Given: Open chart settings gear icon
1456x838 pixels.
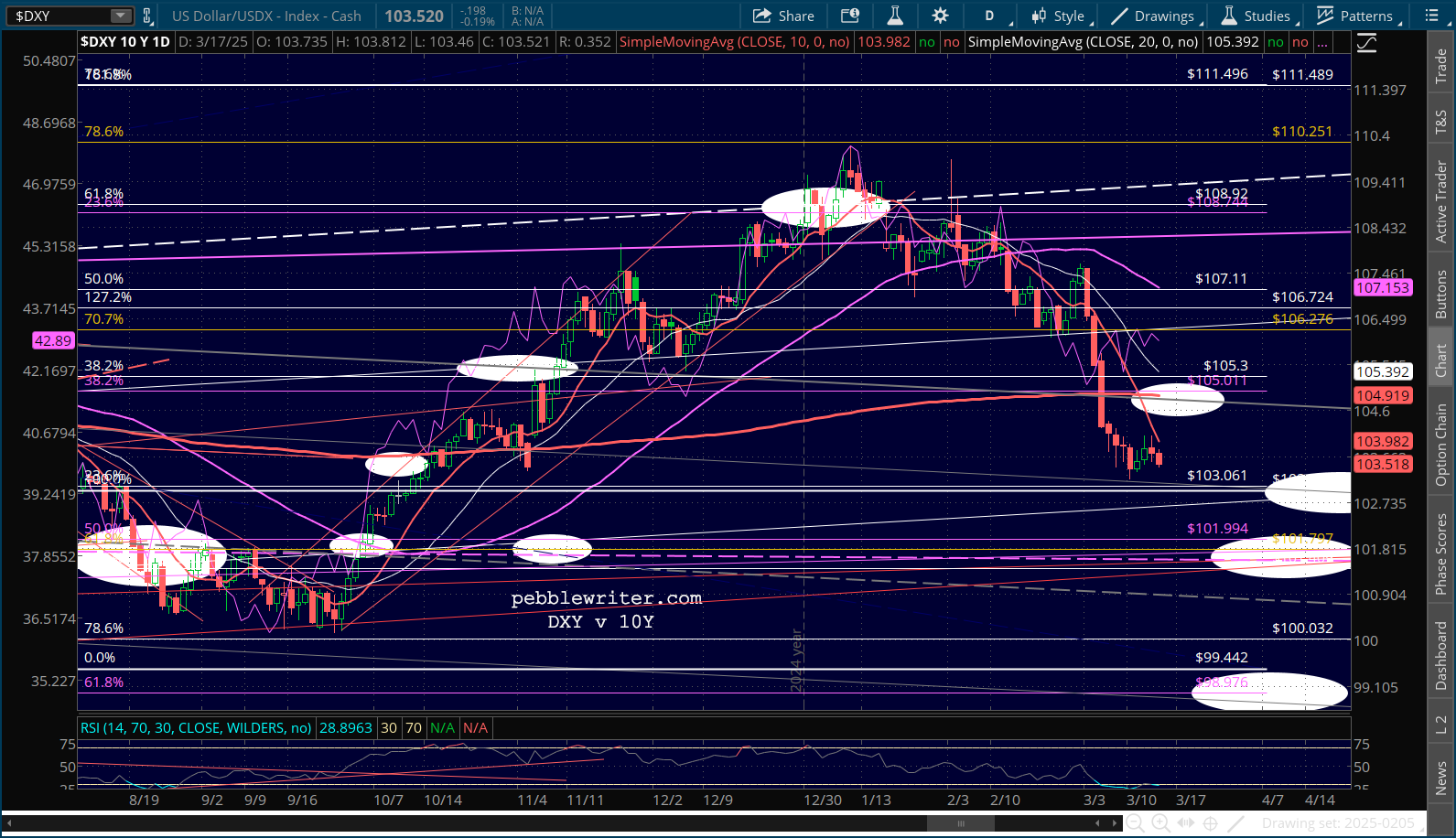Looking at the screenshot, I should point(940,16).
